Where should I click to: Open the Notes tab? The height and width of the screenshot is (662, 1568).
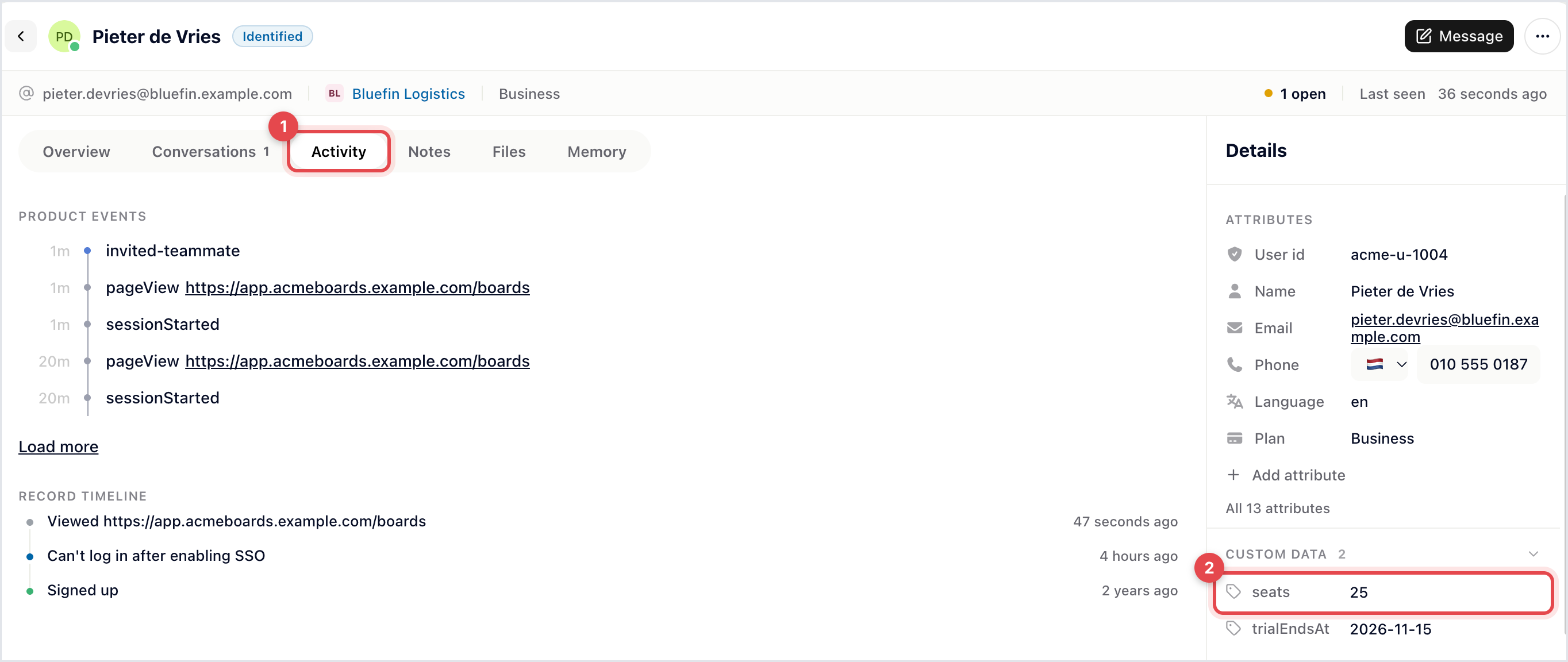click(429, 152)
